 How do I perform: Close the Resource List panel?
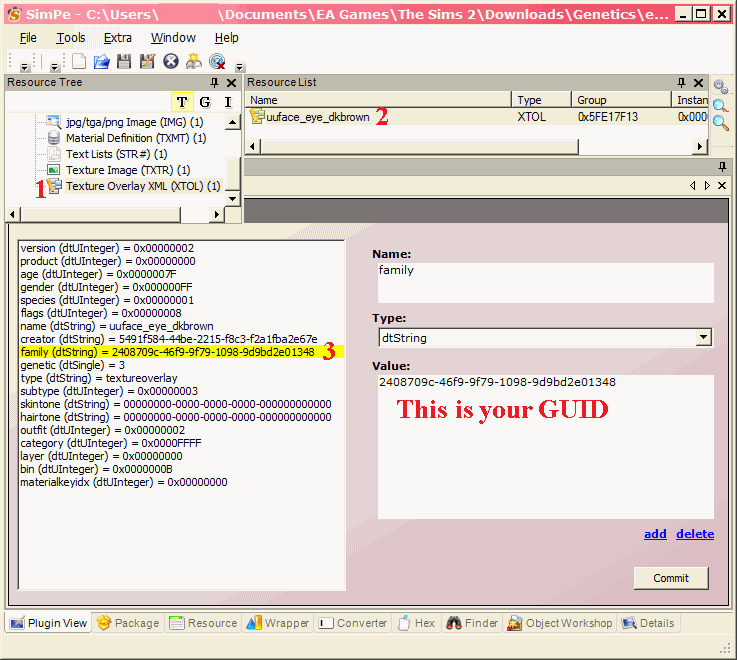click(x=698, y=83)
